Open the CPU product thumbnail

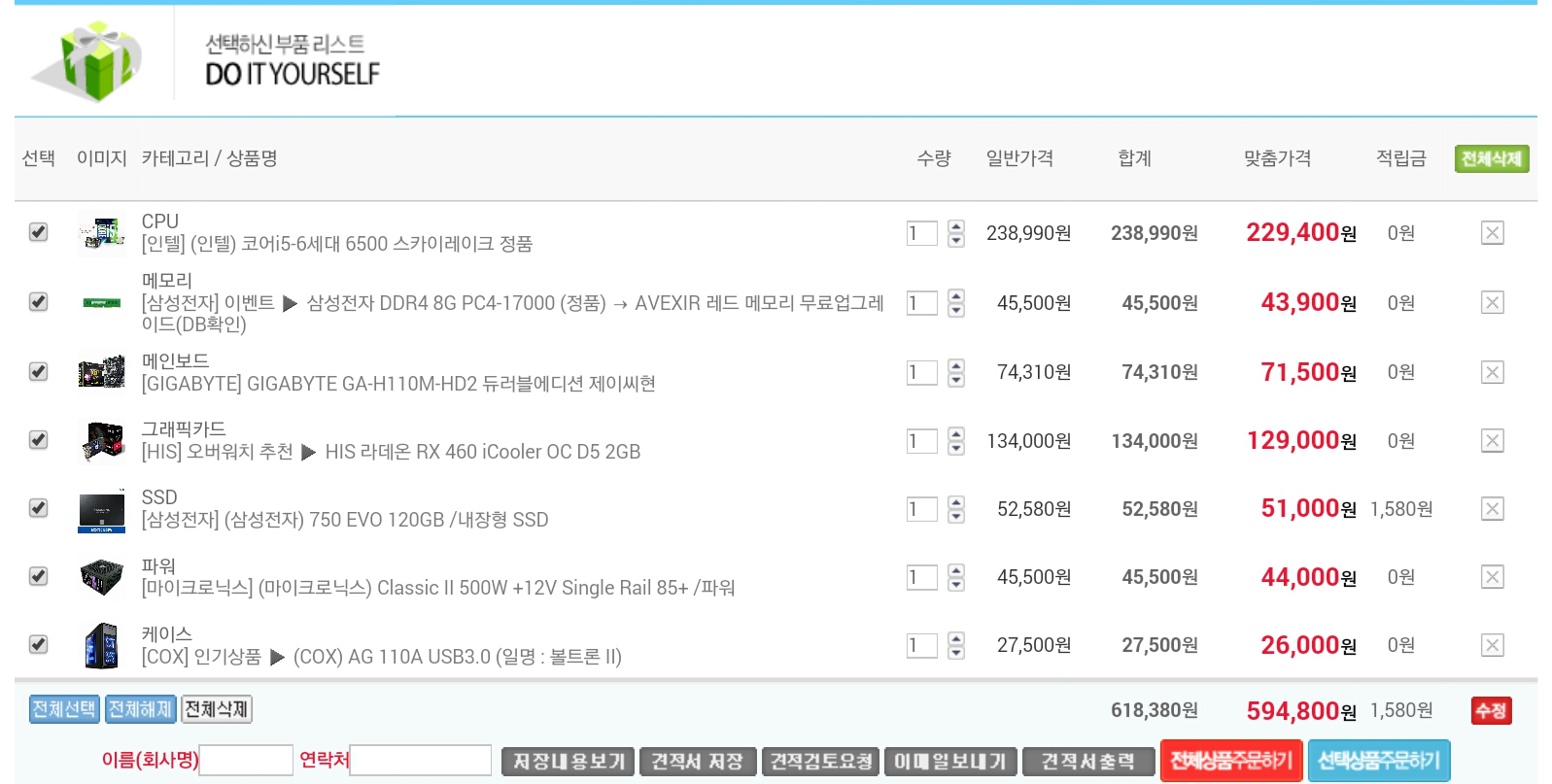[102, 233]
